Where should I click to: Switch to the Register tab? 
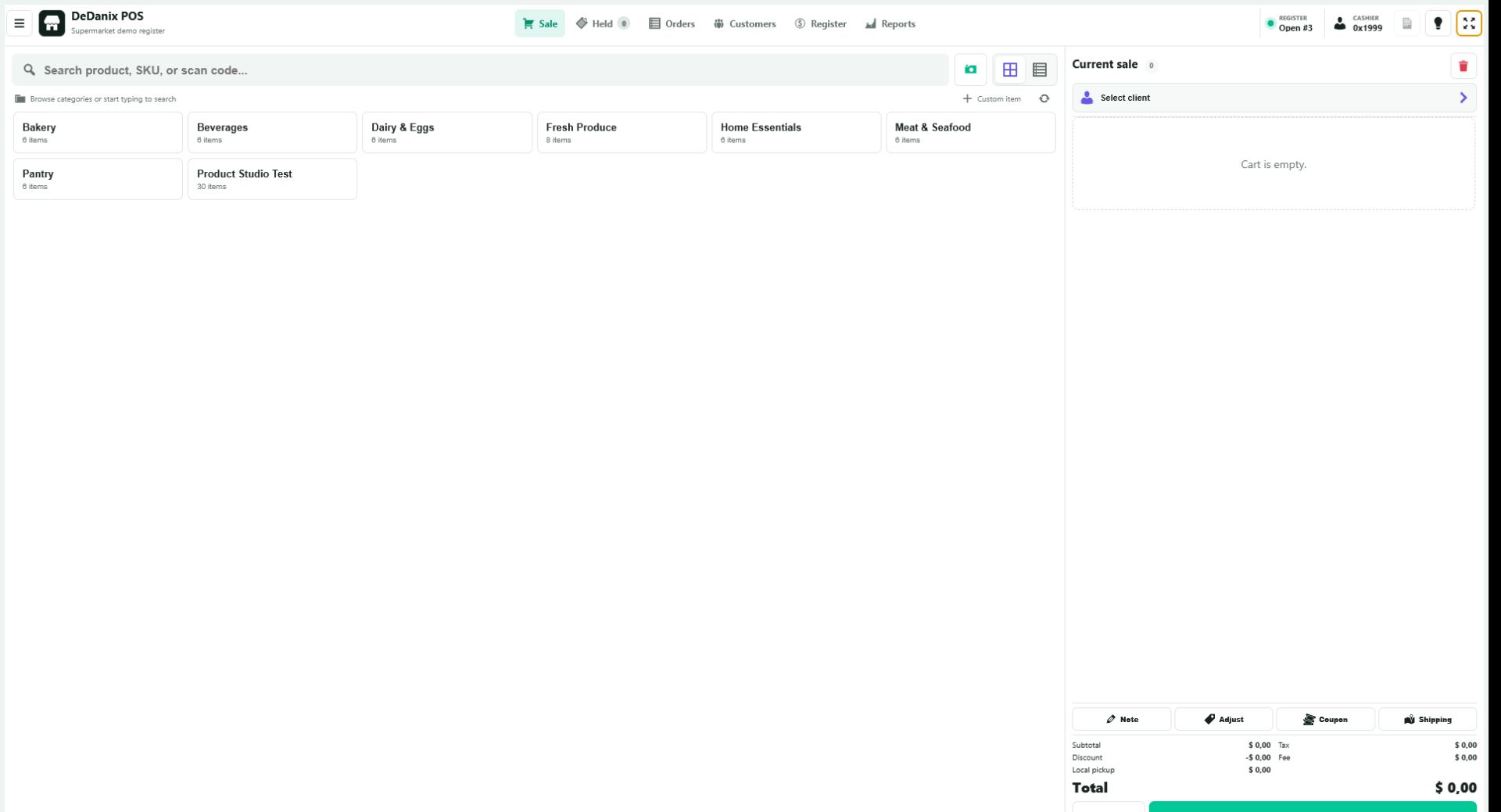[x=820, y=23]
